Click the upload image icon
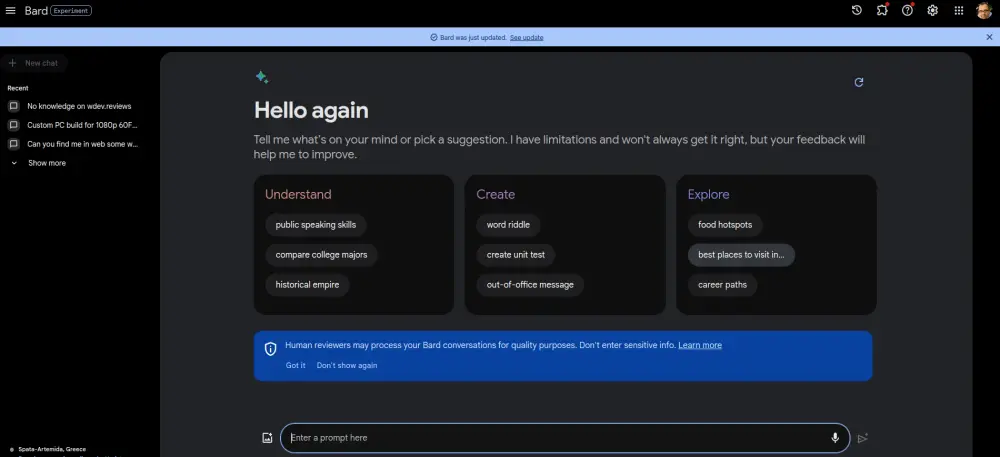The width and height of the screenshot is (1000, 457). coord(267,438)
